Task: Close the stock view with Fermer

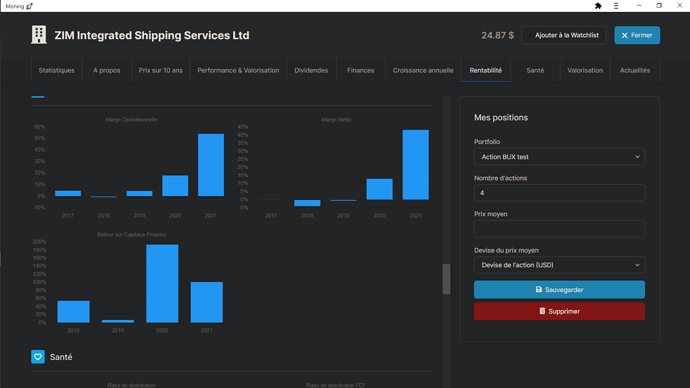Action: pyautogui.click(x=637, y=35)
